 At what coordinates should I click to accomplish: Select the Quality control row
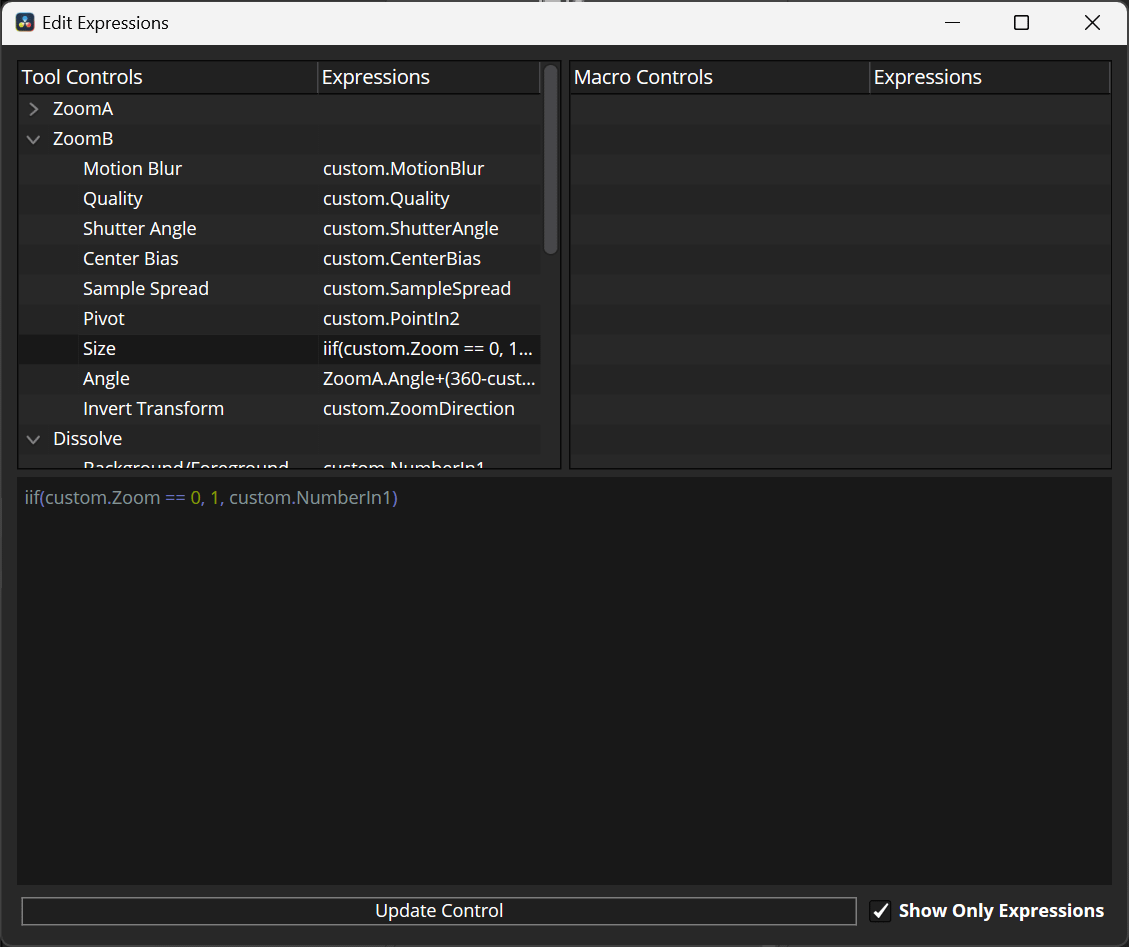[113, 199]
